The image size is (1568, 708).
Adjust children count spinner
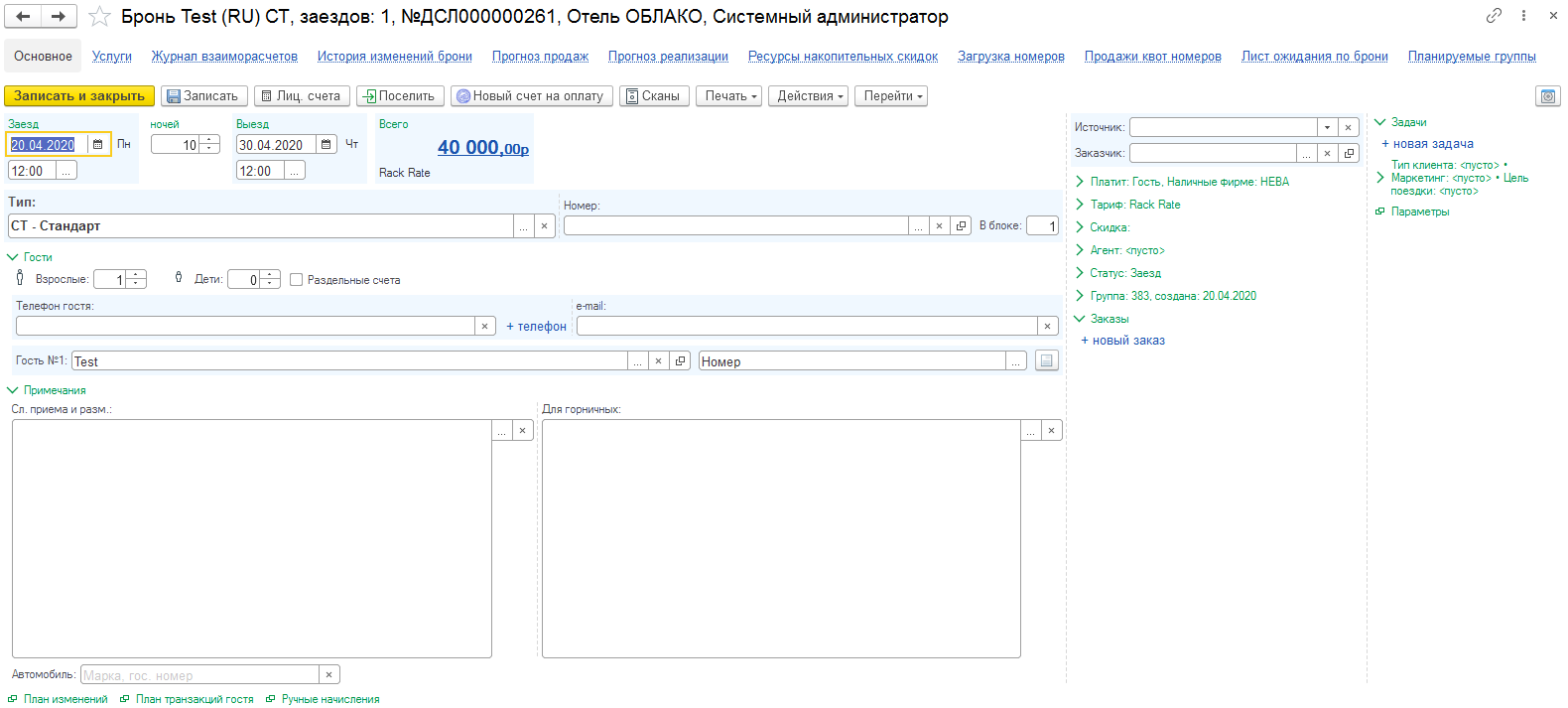pos(270,280)
